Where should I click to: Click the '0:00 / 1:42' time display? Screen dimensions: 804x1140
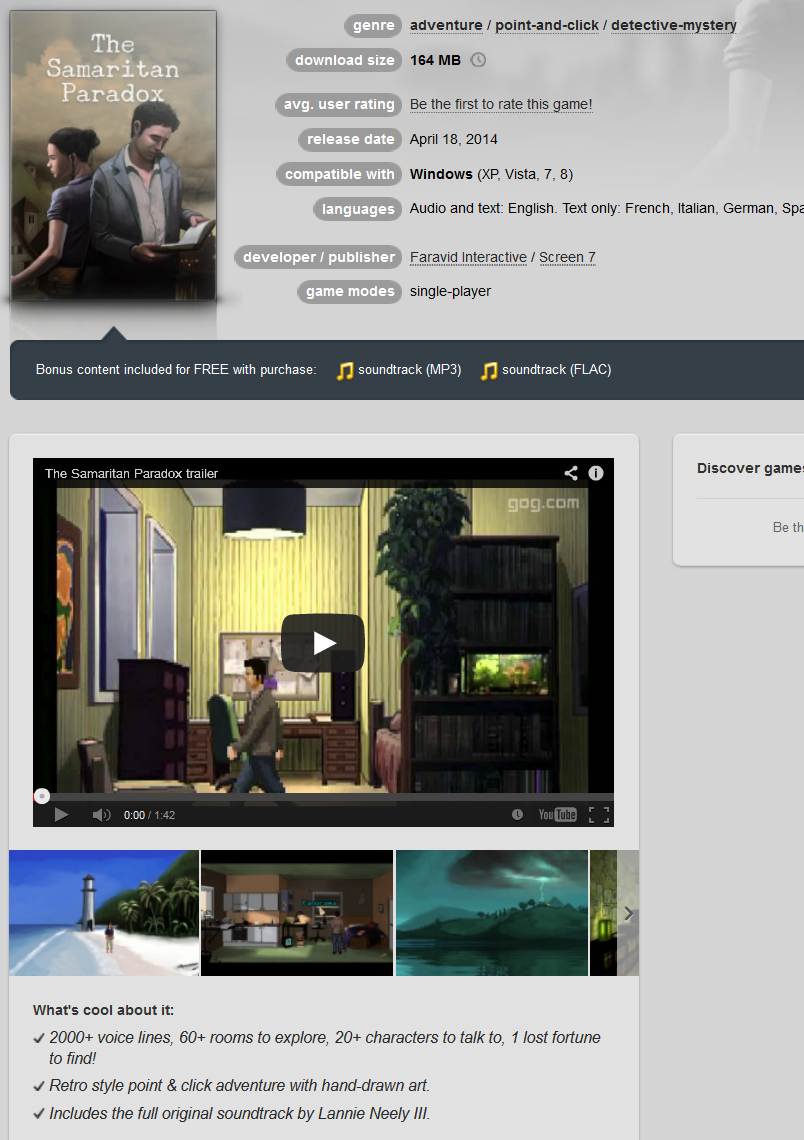coord(149,815)
